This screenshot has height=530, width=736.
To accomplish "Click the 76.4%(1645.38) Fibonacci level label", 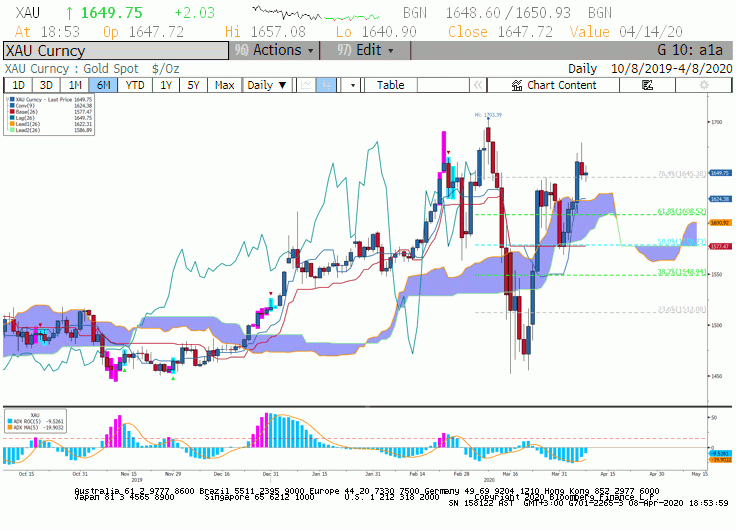I will pyautogui.click(x=682, y=174).
